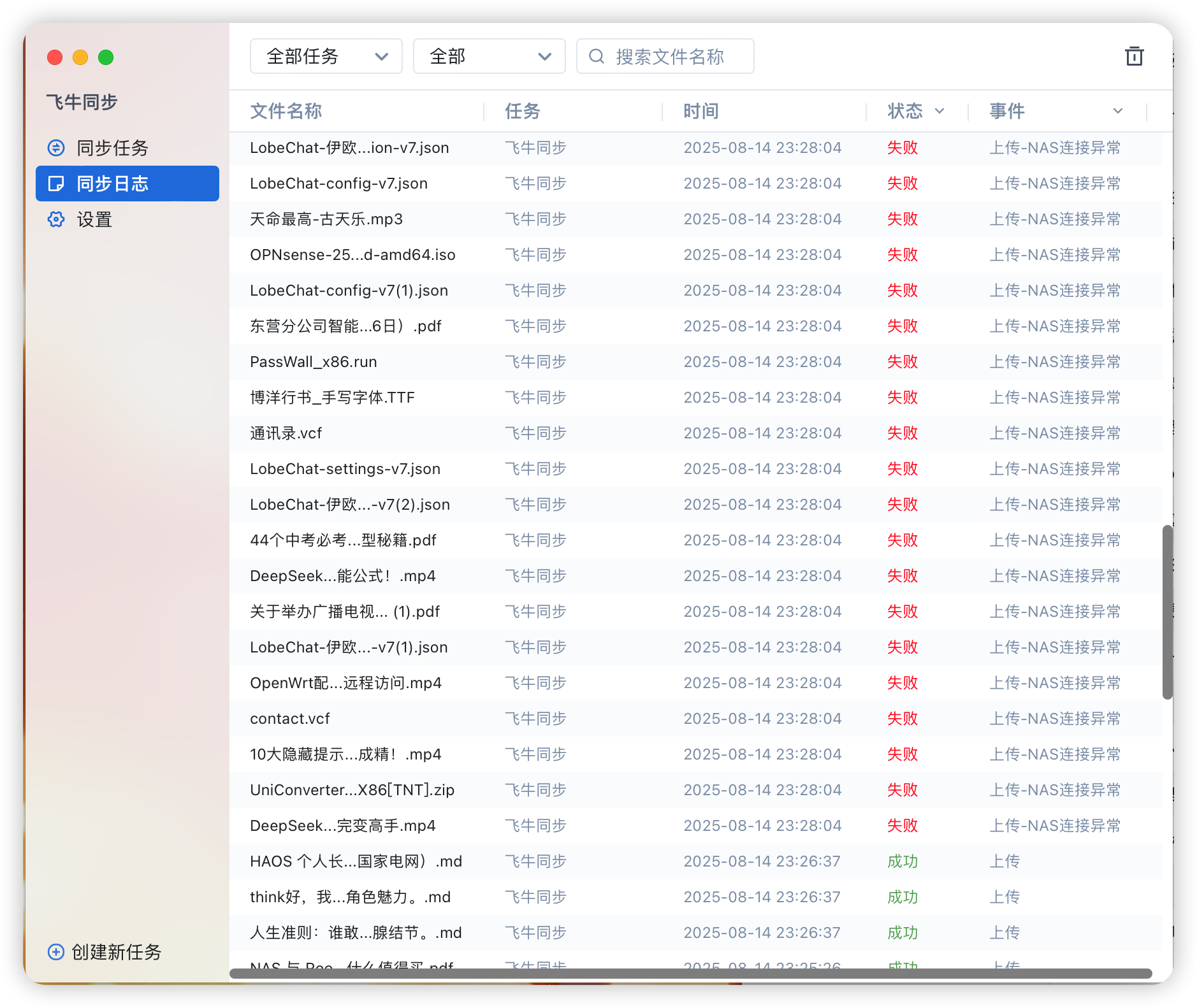
Task: Click the sync tasks icon in sidebar
Action: [56, 148]
